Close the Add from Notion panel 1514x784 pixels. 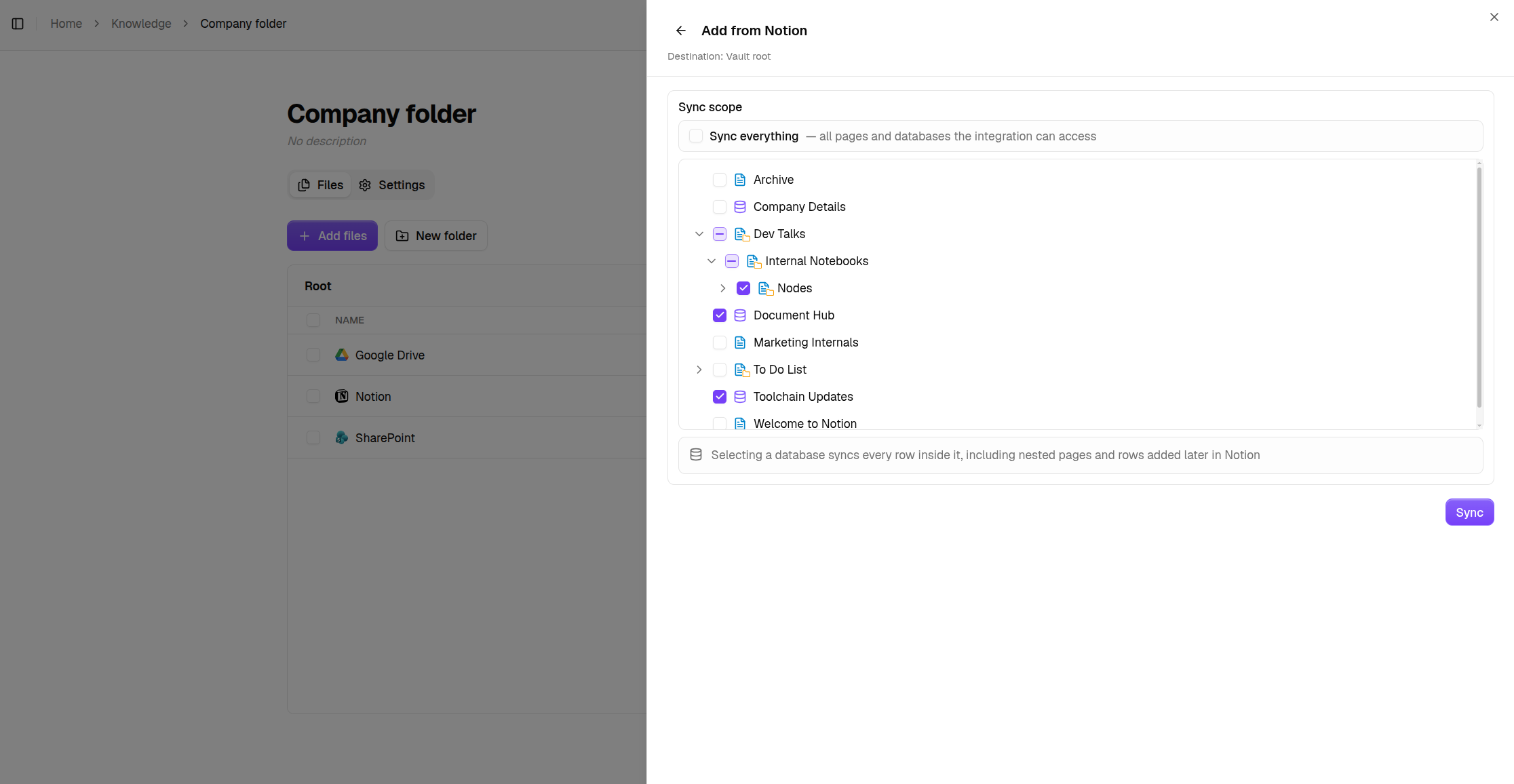point(1494,17)
